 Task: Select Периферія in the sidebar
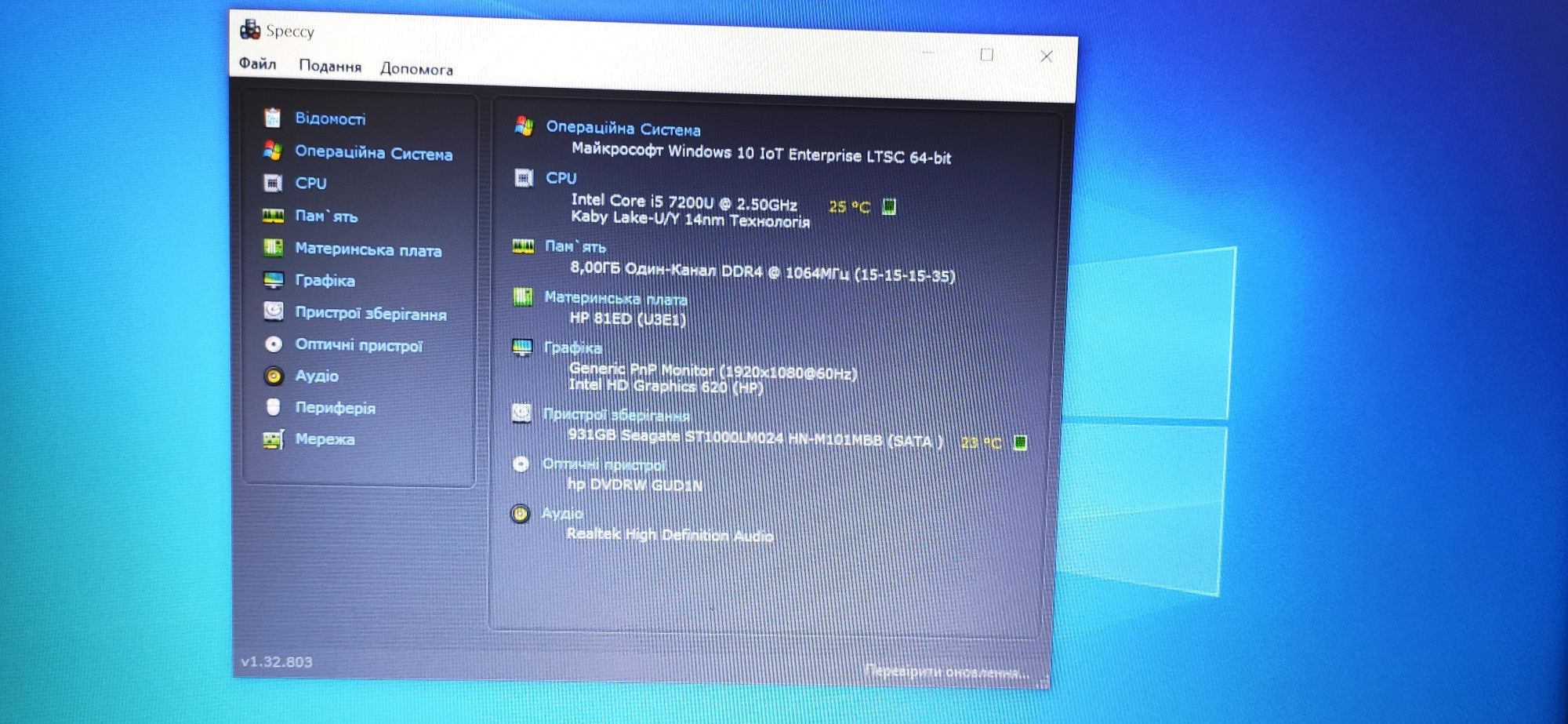click(335, 408)
